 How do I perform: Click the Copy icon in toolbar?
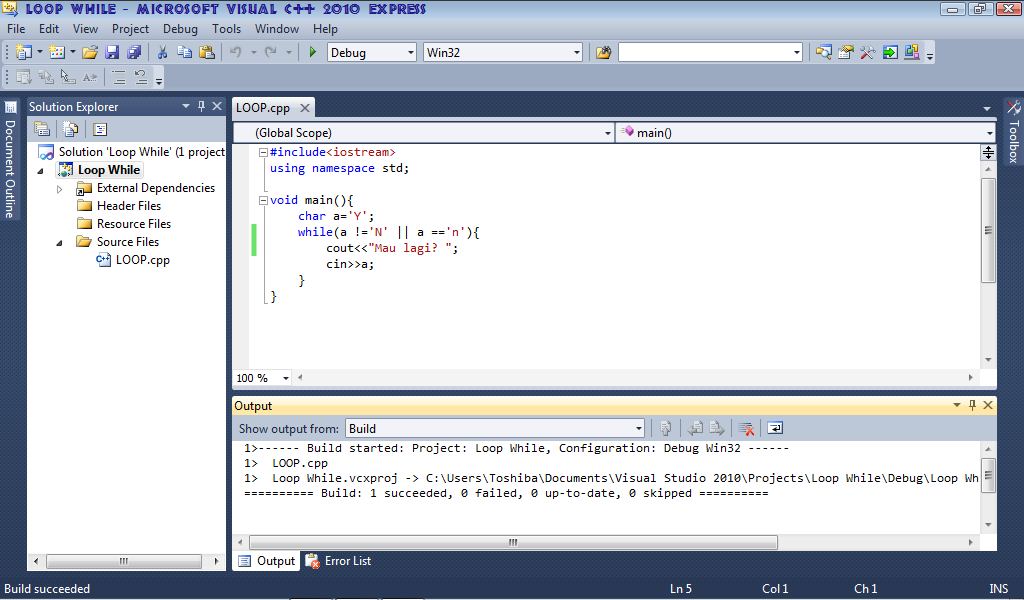tap(185, 52)
